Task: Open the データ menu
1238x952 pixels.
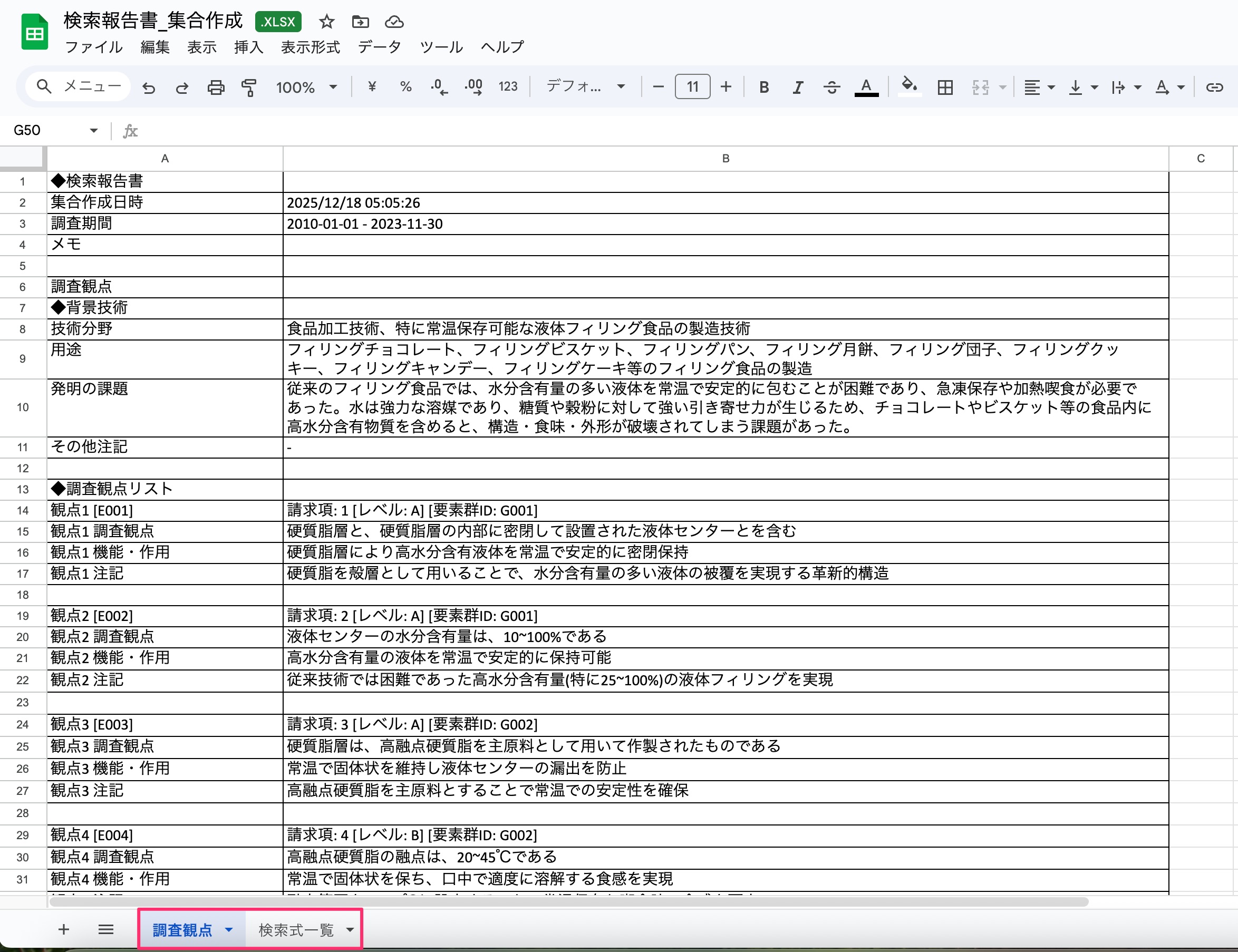Action: pos(379,47)
